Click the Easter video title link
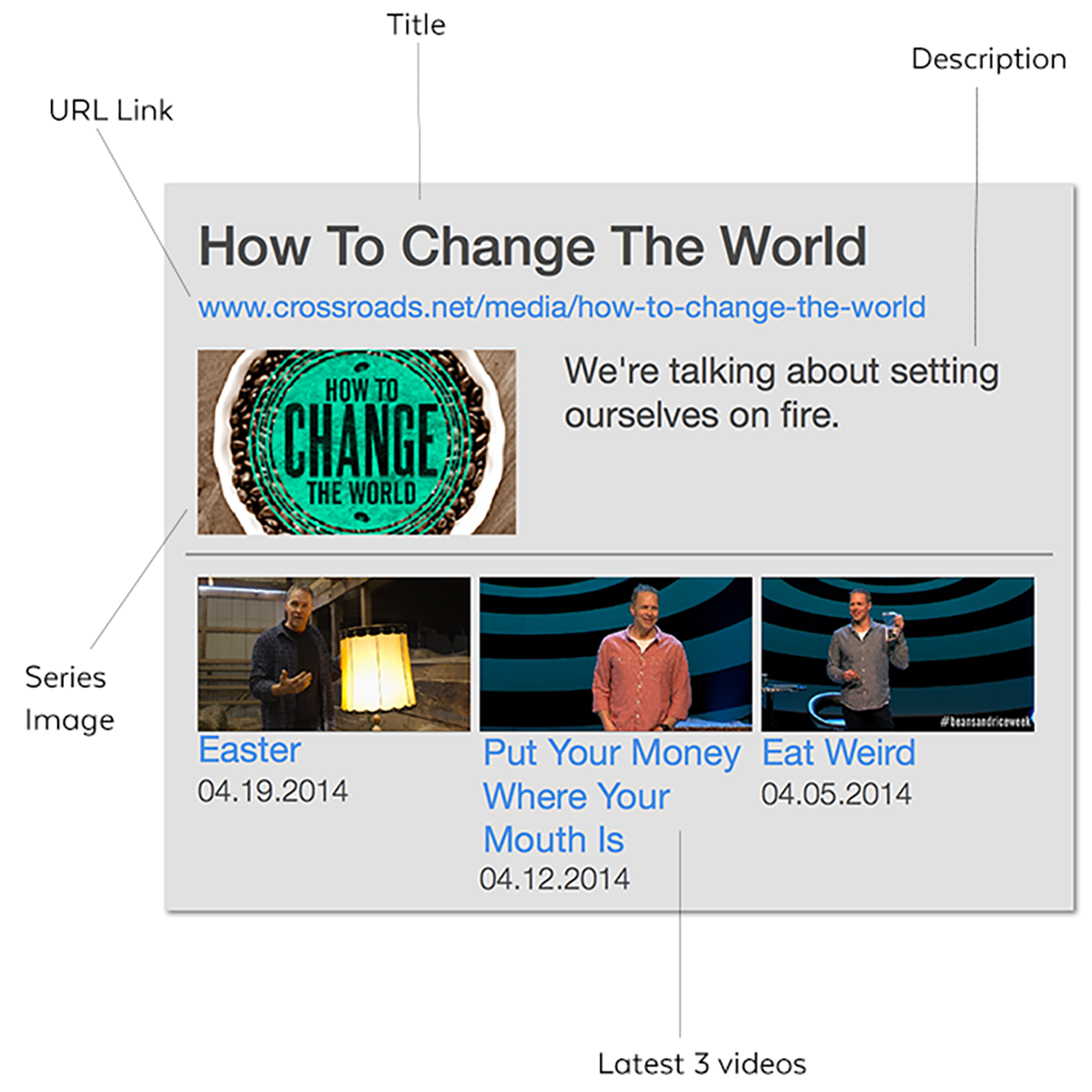This screenshot has width=1092, height=1092. [x=249, y=750]
